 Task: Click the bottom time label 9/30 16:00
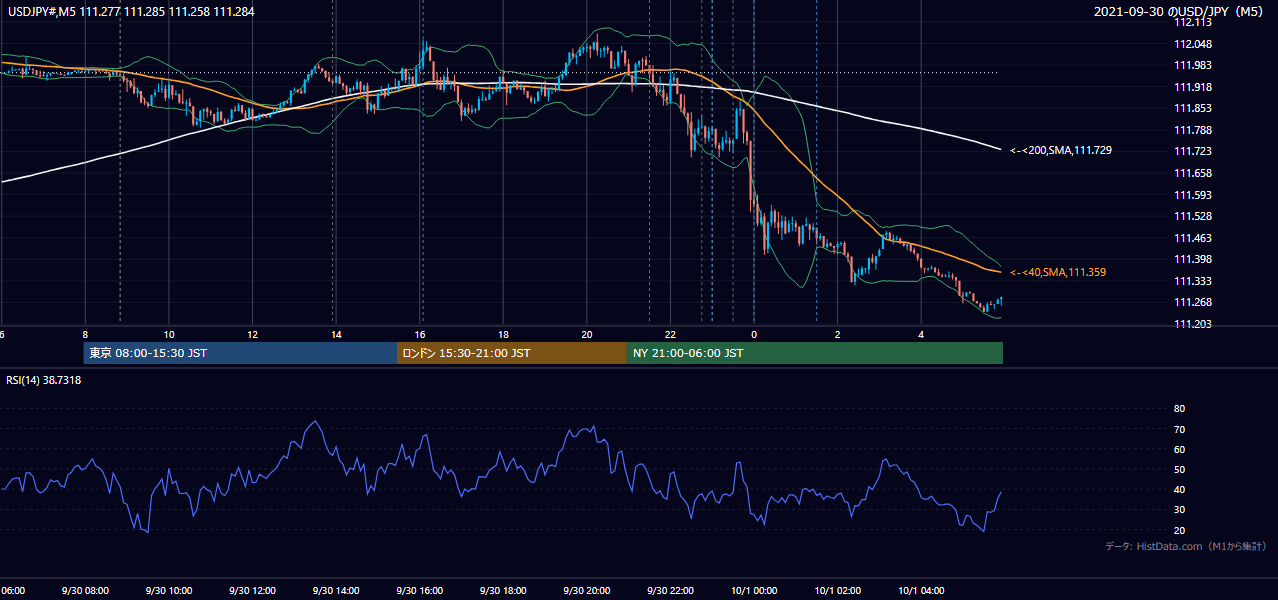tap(419, 590)
